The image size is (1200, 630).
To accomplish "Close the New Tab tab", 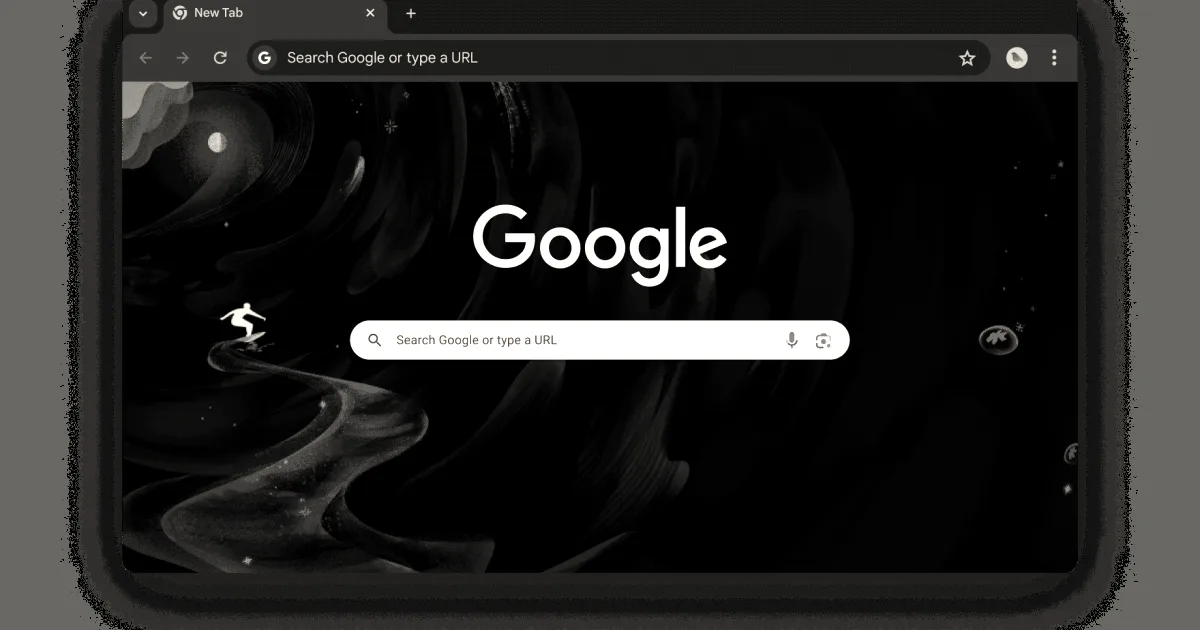I will tap(371, 13).
